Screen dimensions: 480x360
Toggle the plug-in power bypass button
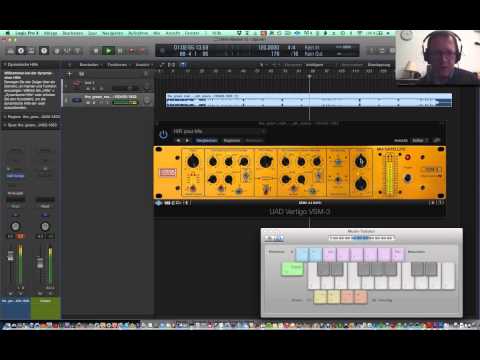coord(163,134)
